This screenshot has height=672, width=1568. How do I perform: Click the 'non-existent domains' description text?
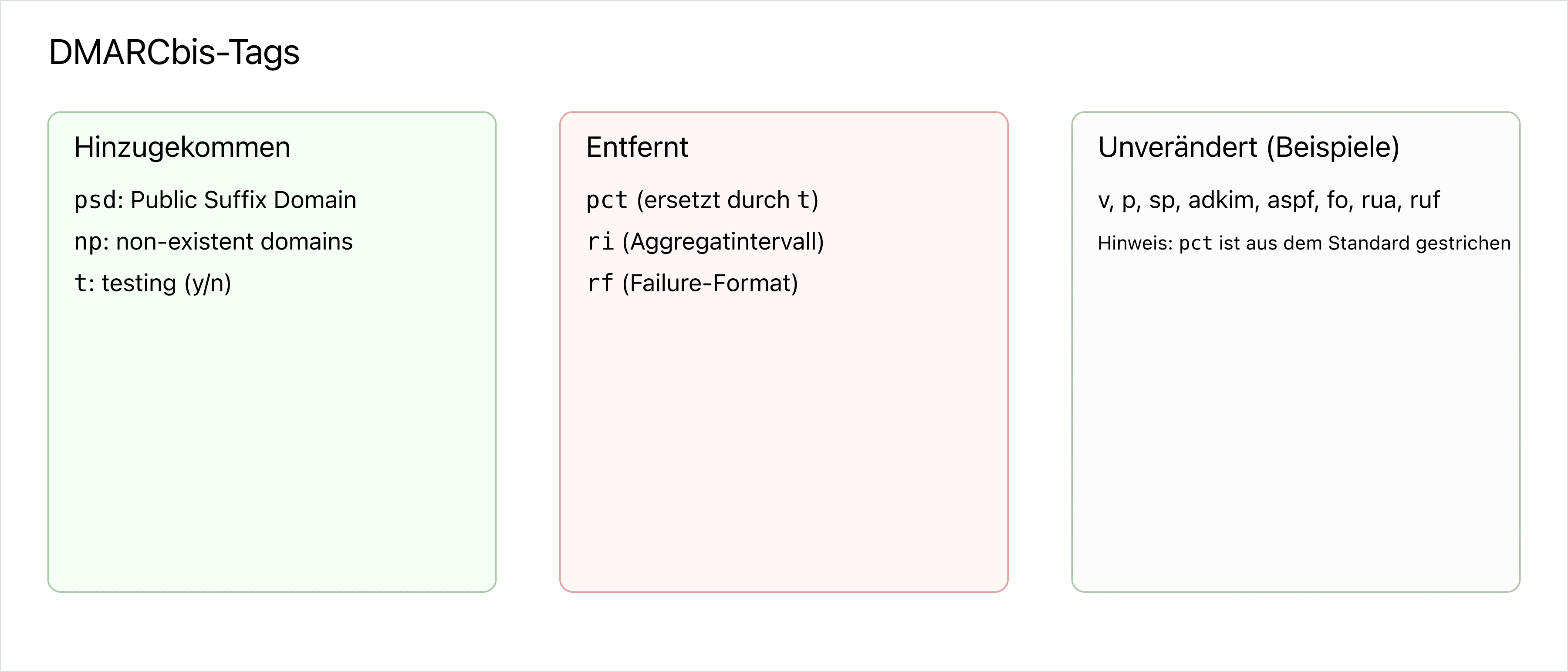(234, 242)
